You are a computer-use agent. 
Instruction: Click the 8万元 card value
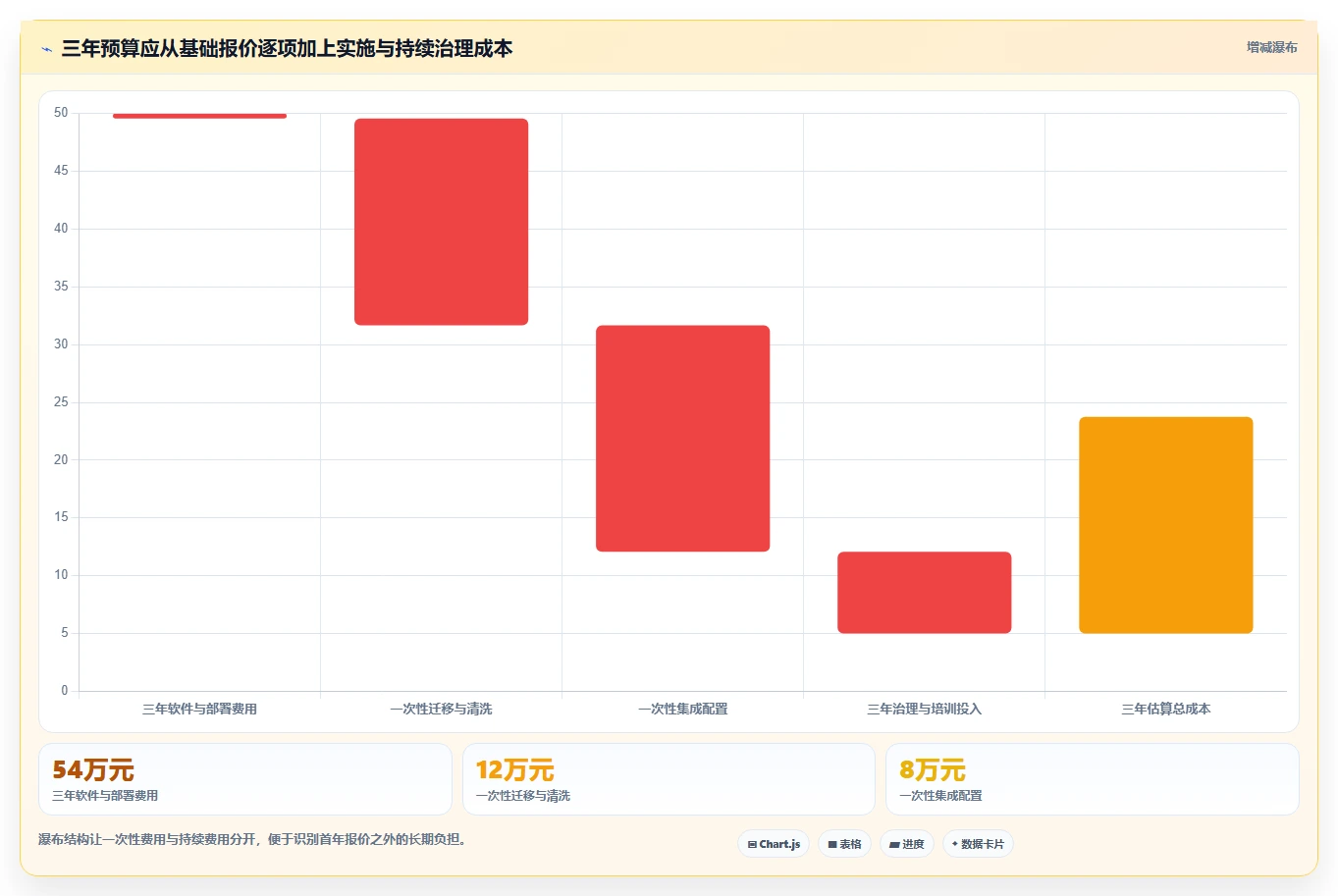(x=933, y=770)
